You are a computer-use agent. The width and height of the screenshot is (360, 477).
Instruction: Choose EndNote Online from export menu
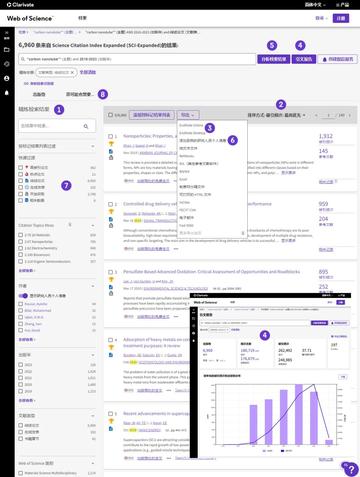click(191, 125)
